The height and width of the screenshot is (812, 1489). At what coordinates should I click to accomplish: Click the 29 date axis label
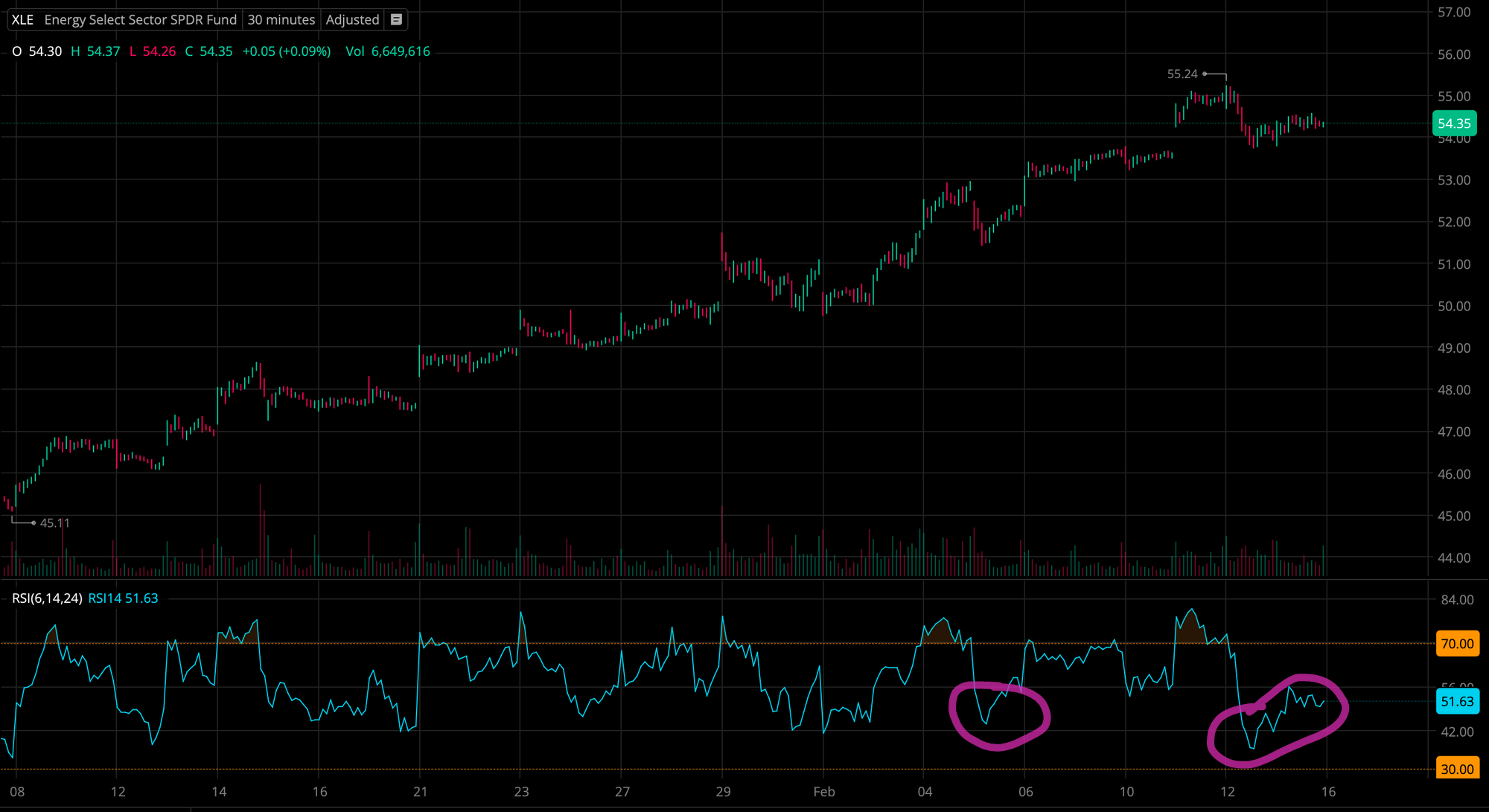tap(723, 792)
